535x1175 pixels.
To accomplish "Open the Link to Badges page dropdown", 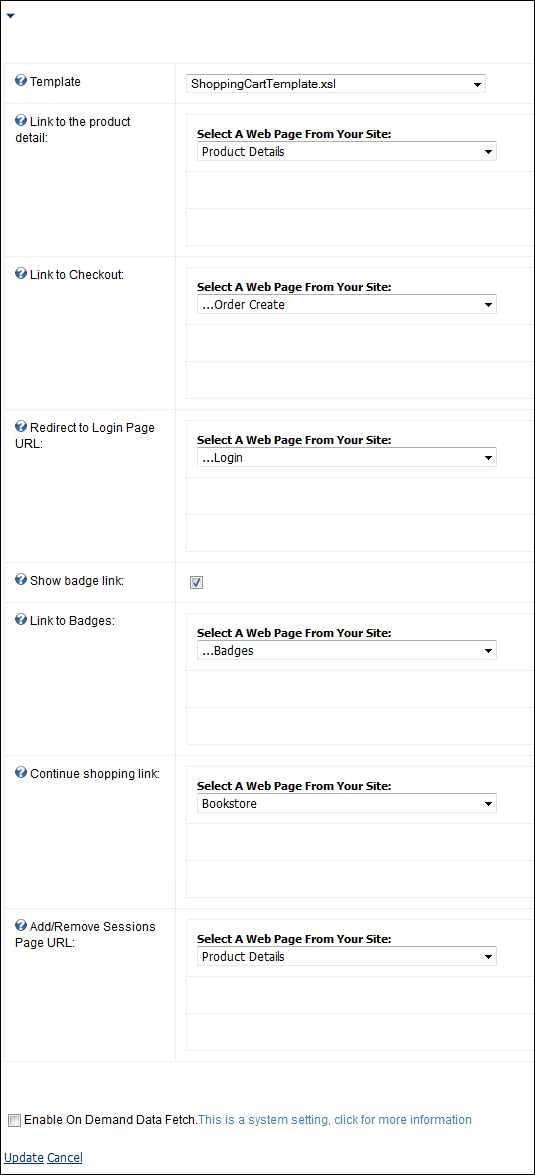I will point(346,650).
